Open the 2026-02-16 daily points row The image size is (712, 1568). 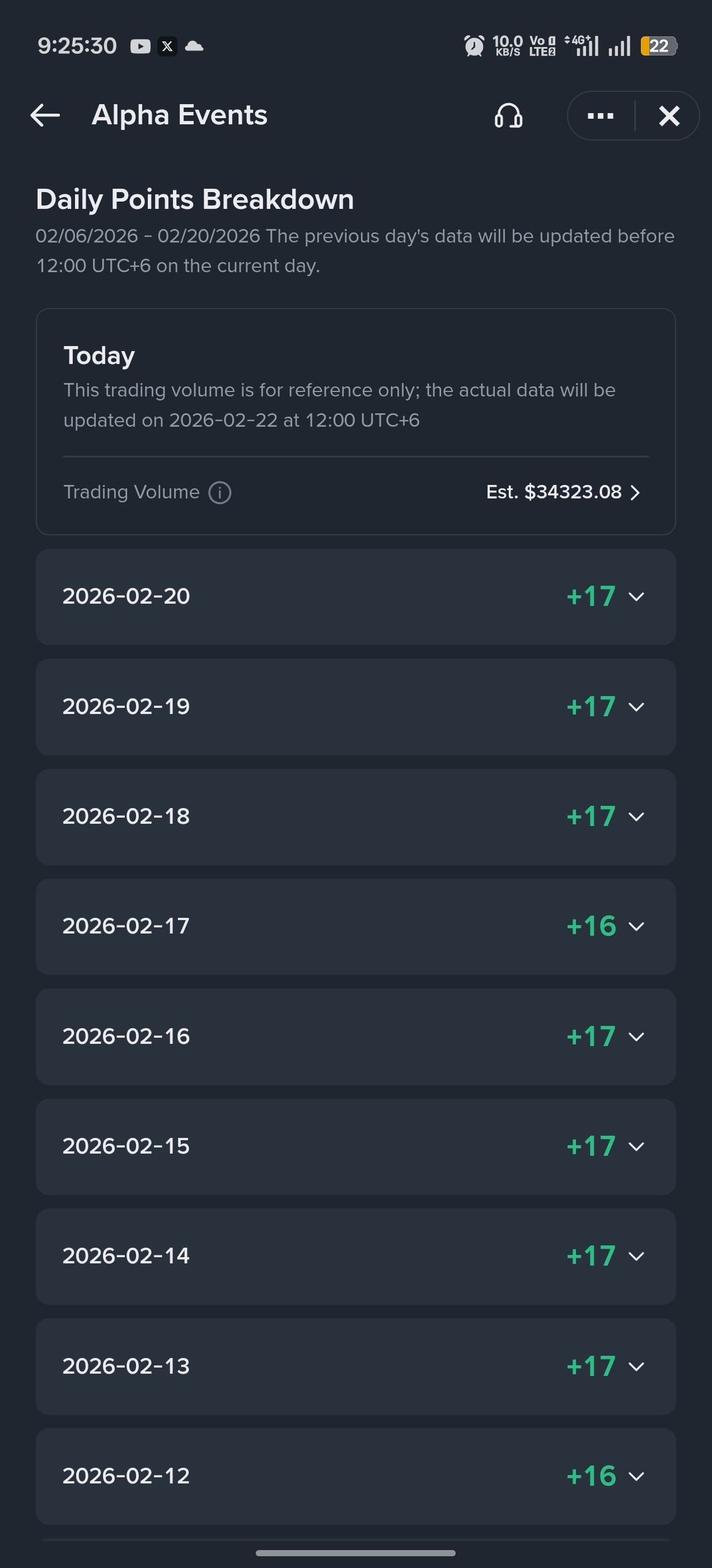click(355, 1037)
